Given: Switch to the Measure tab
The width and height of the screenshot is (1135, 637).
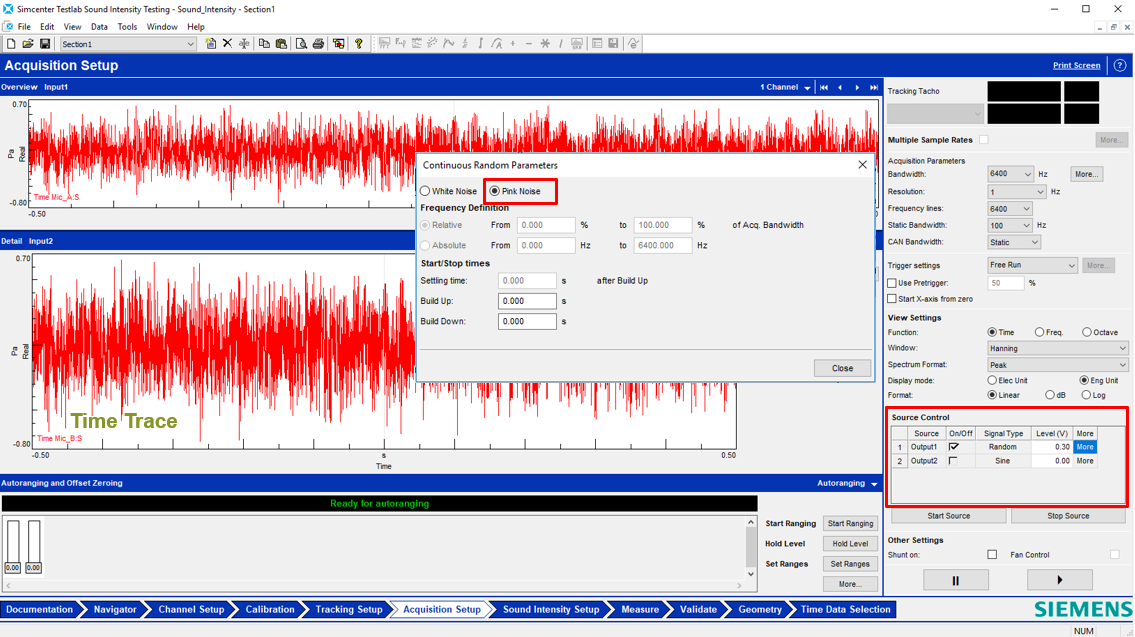Looking at the screenshot, I should 640,609.
